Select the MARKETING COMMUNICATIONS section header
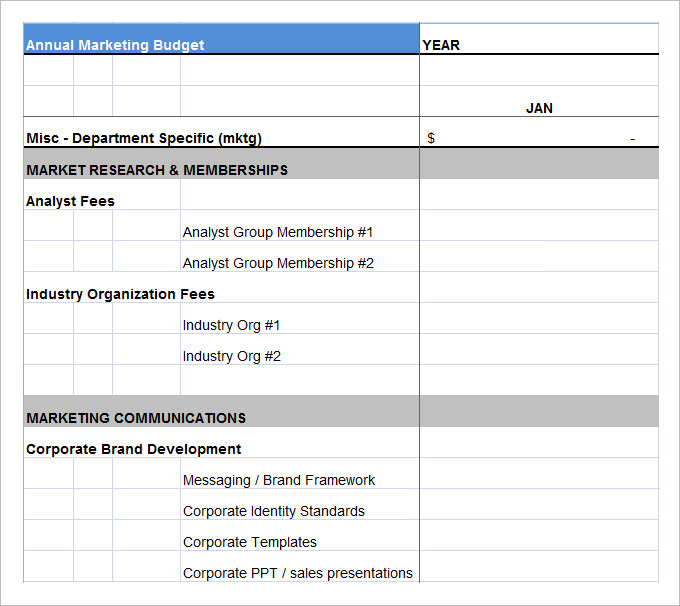The image size is (680, 606). [136, 418]
